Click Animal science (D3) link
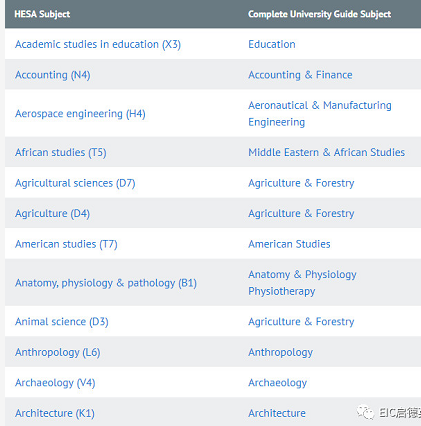Screen dimensions: 421x426 coord(62,322)
